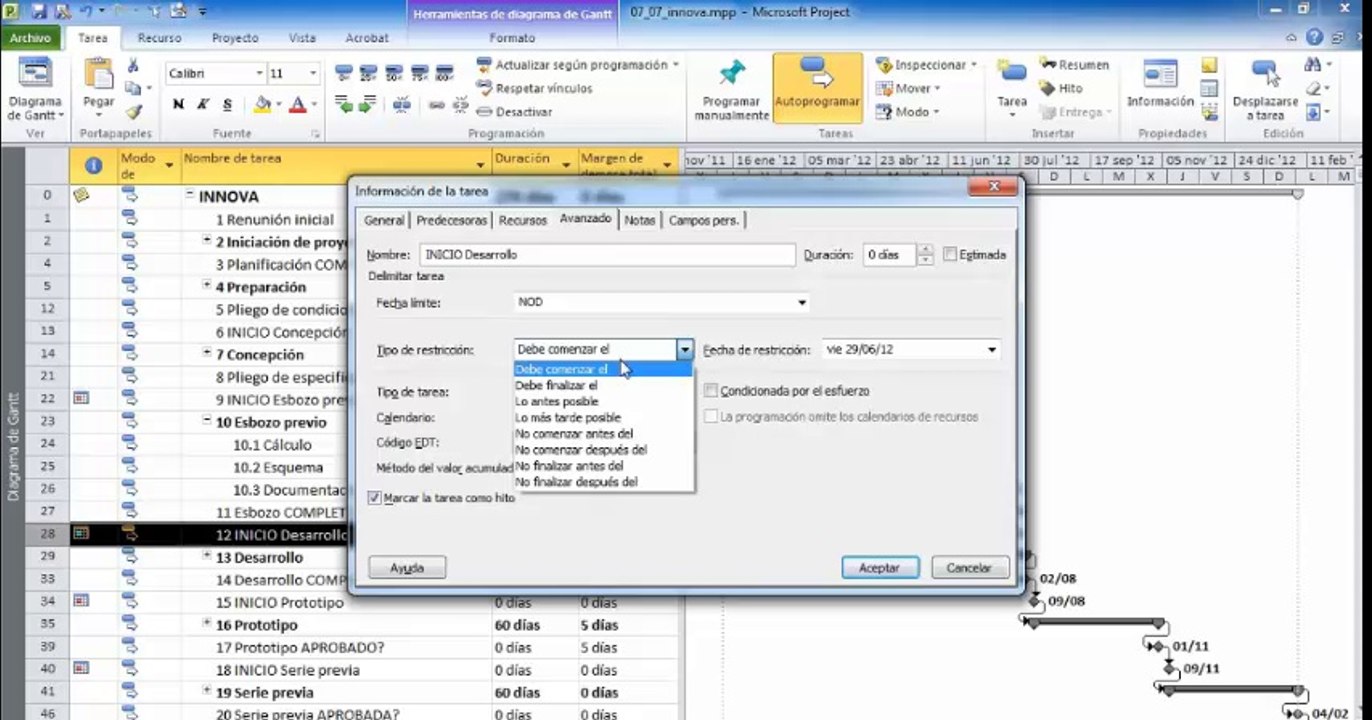The width and height of the screenshot is (1372, 720).
Task: Click the Duración field showing 0 días
Action: coord(890,255)
